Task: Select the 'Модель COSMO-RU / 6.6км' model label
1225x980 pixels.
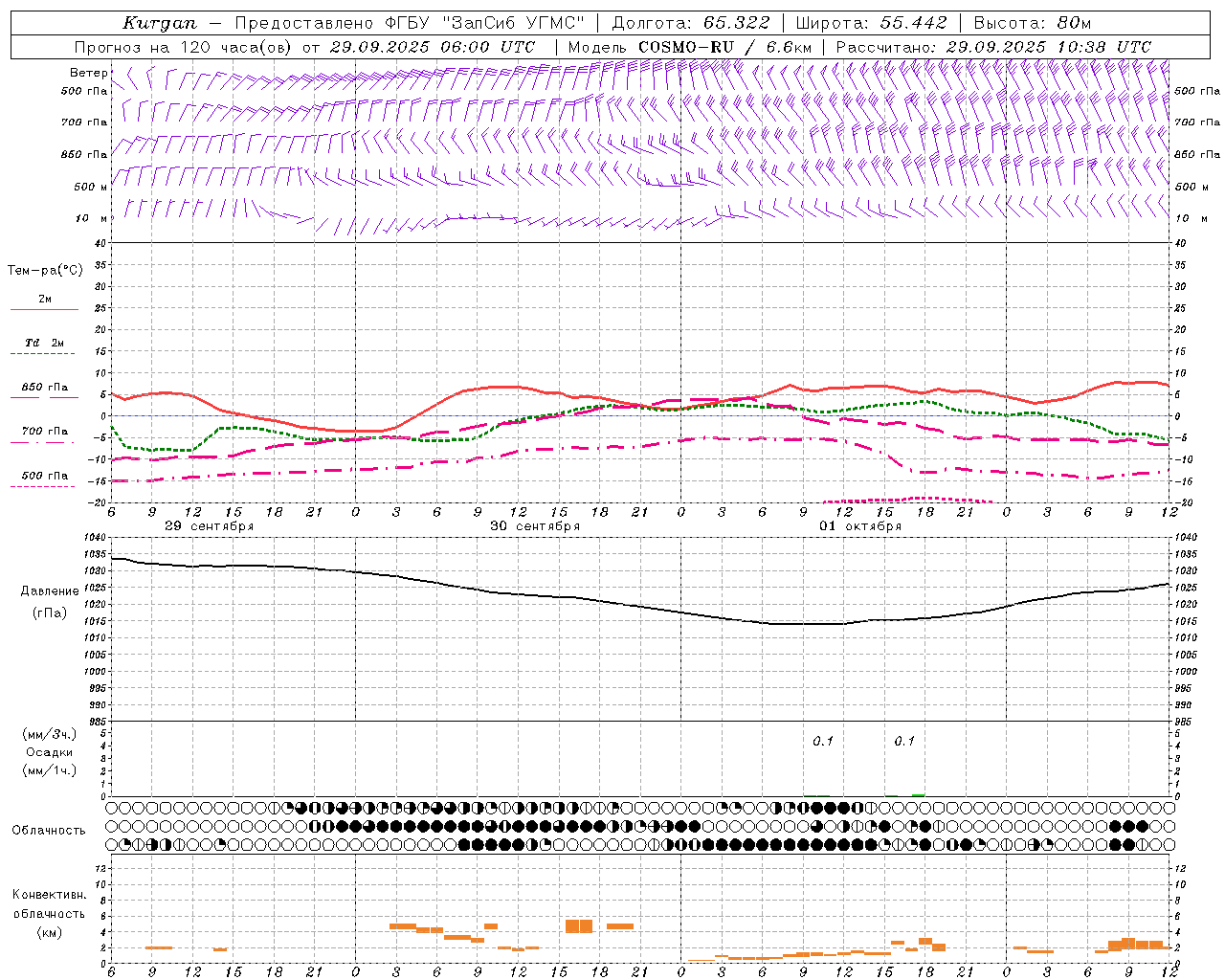Action: 689,47
